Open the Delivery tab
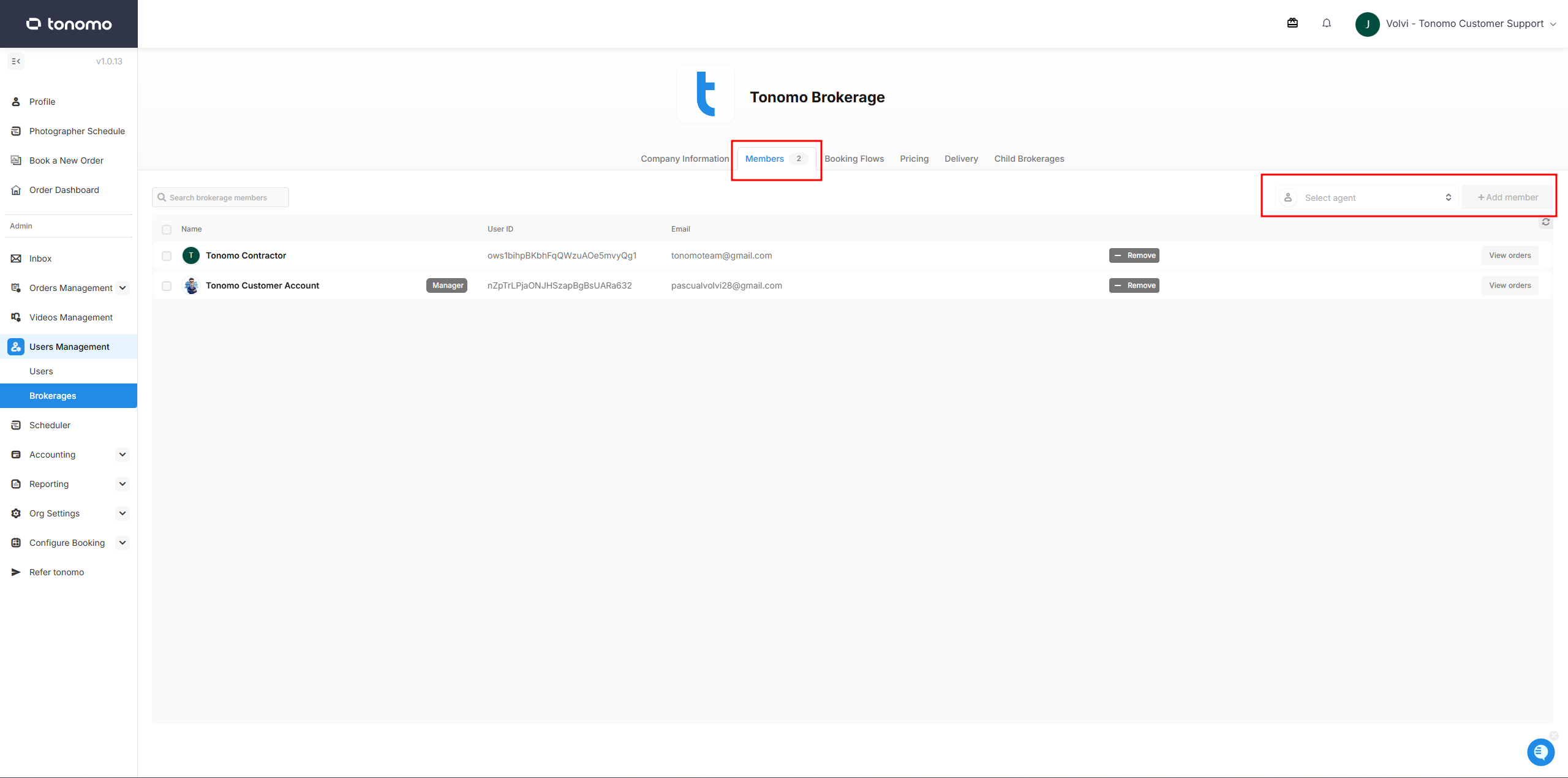This screenshot has height=778, width=1568. [x=961, y=159]
